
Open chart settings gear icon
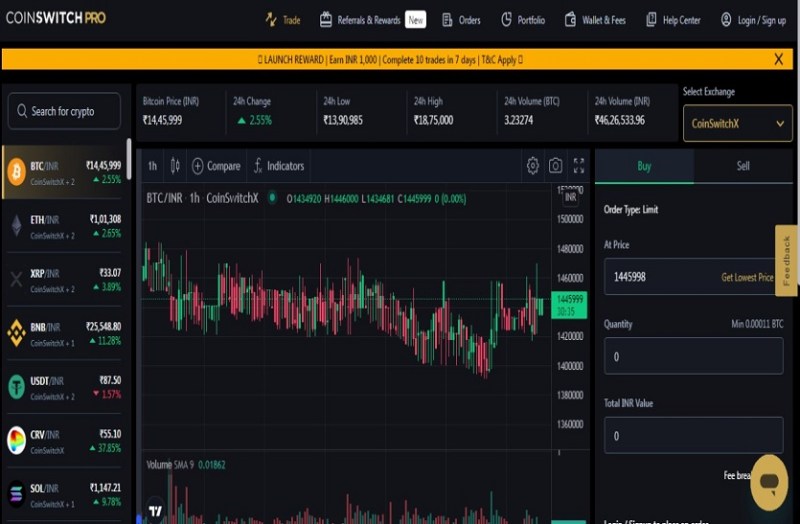tap(533, 166)
